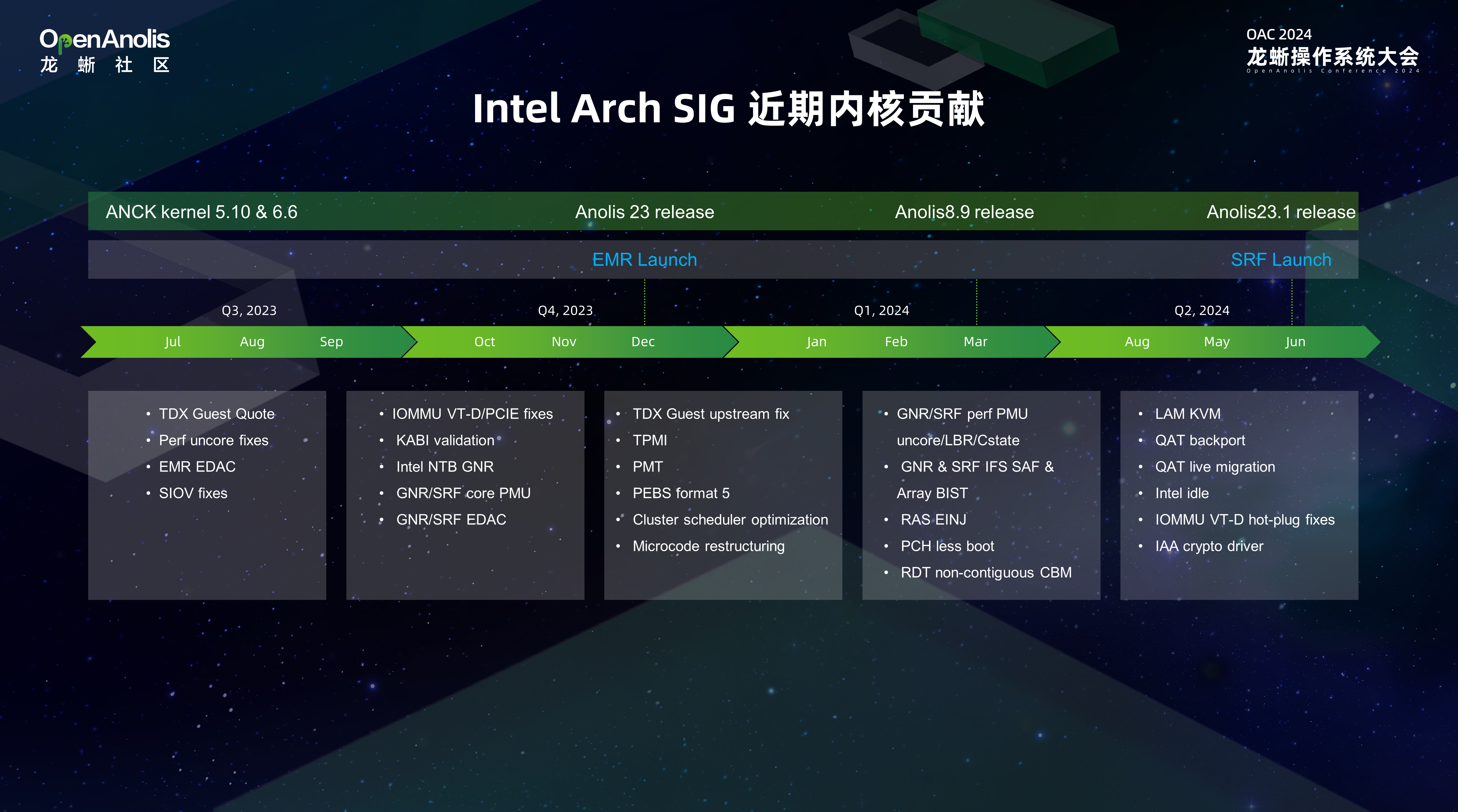Click 'ANCK kernel 5.10 & 6.6' label

pyautogui.click(x=201, y=212)
